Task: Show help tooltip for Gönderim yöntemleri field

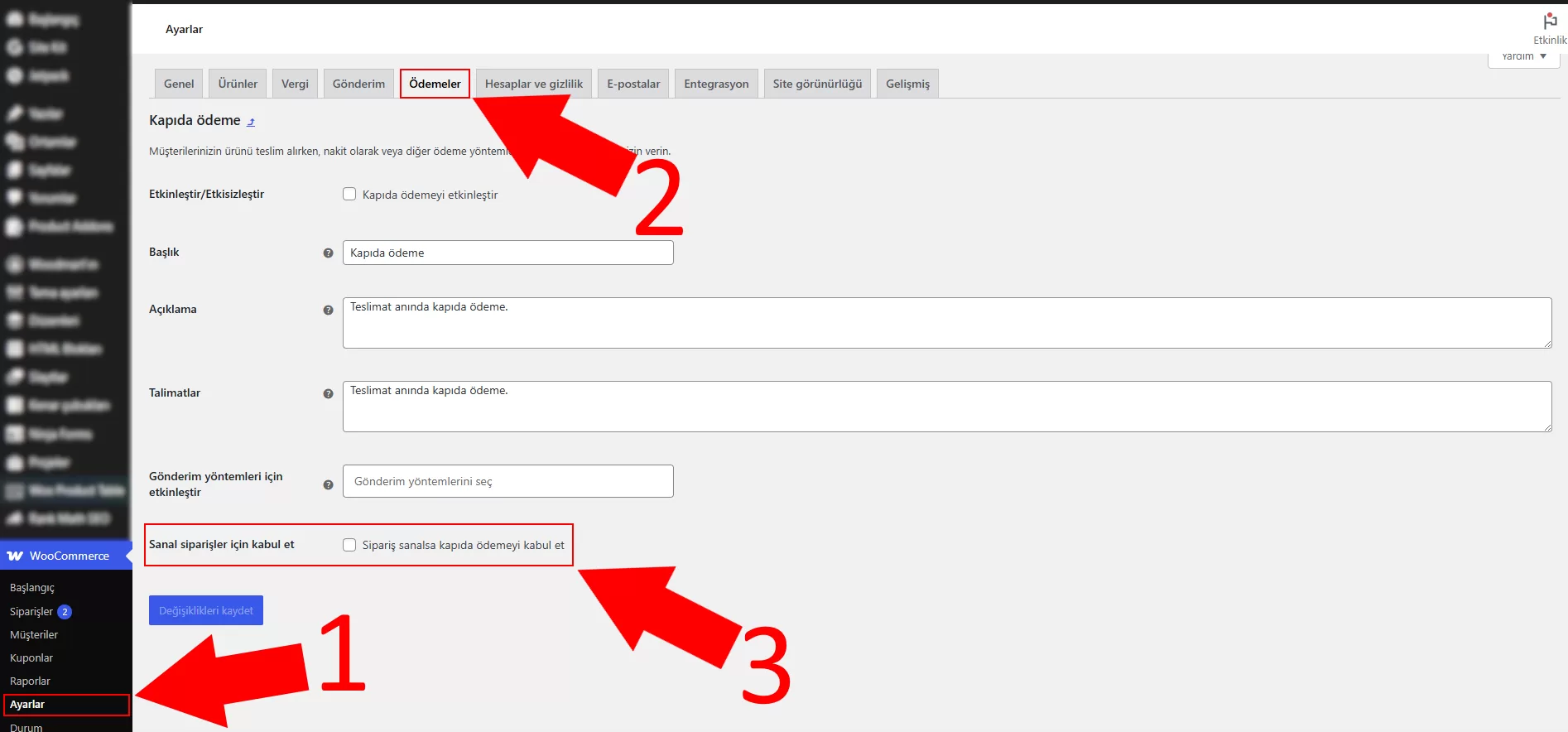Action: (x=328, y=484)
